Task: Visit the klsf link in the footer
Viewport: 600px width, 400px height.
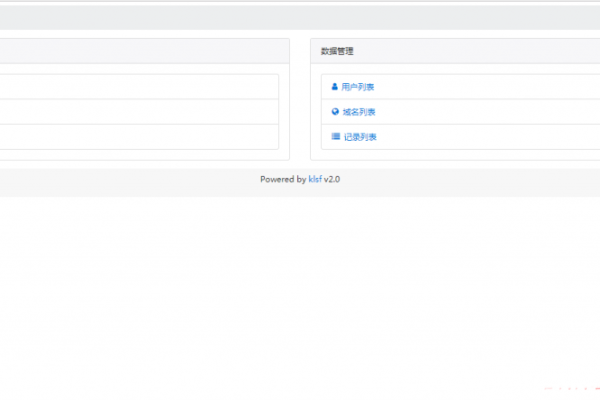Action: pyautogui.click(x=315, y=180)
